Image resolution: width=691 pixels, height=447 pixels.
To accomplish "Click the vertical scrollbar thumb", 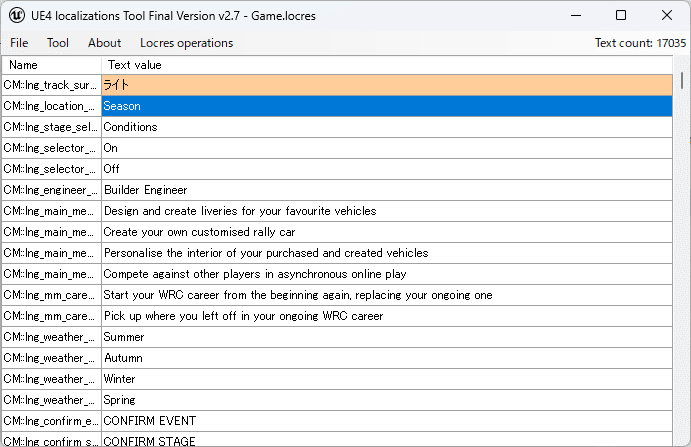I will [682, 81].
